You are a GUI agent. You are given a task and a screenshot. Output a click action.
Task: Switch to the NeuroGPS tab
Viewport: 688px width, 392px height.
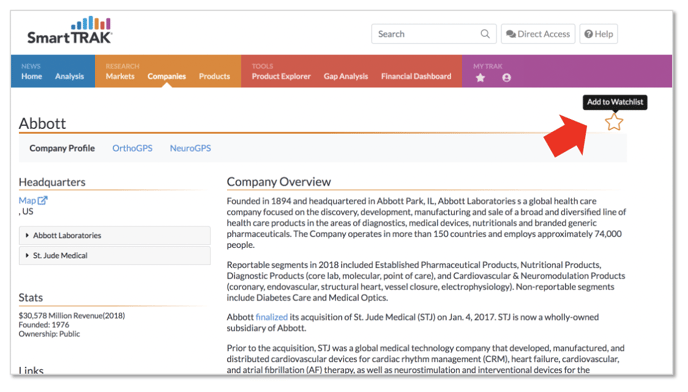pos(190,148)
